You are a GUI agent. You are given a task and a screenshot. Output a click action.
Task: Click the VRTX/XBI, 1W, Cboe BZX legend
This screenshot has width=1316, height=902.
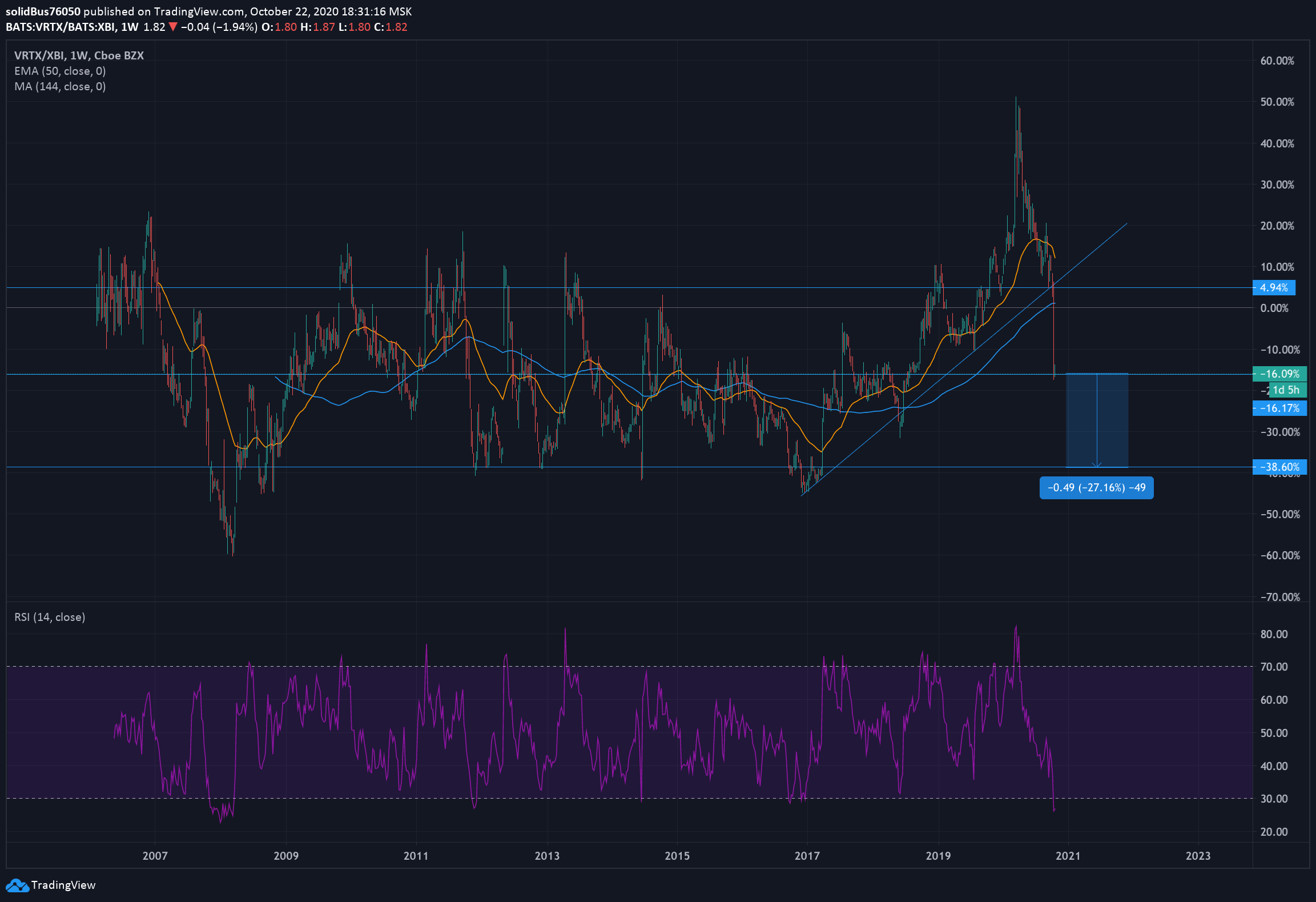(x=79, y=55)
